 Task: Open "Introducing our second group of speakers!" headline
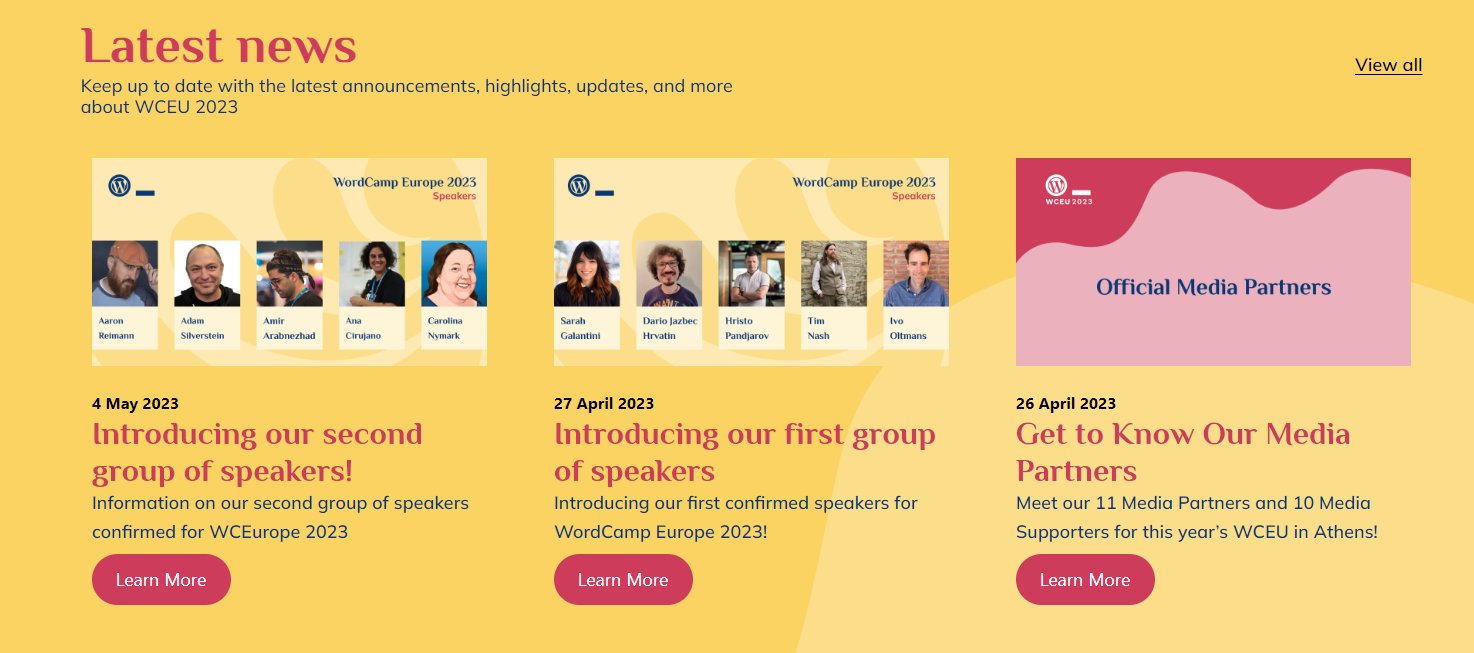click(257, 452)
